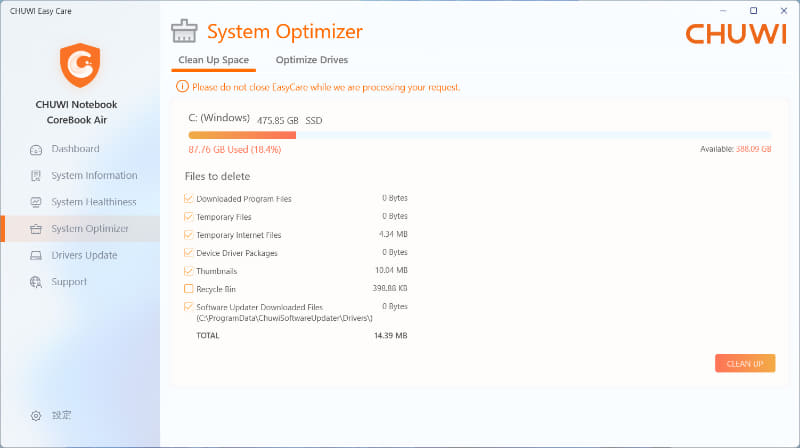
Task: Click the '4.34 MB' size value
Action: (x=393, y=234)
